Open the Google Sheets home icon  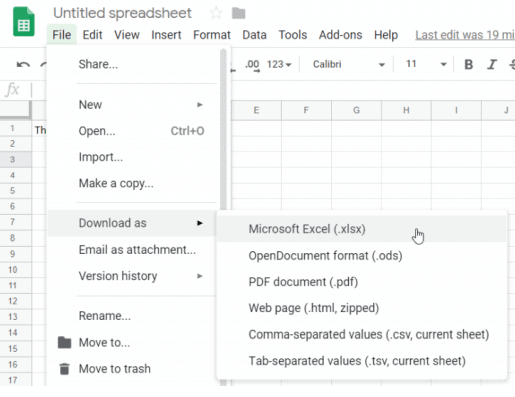(24, 22)
